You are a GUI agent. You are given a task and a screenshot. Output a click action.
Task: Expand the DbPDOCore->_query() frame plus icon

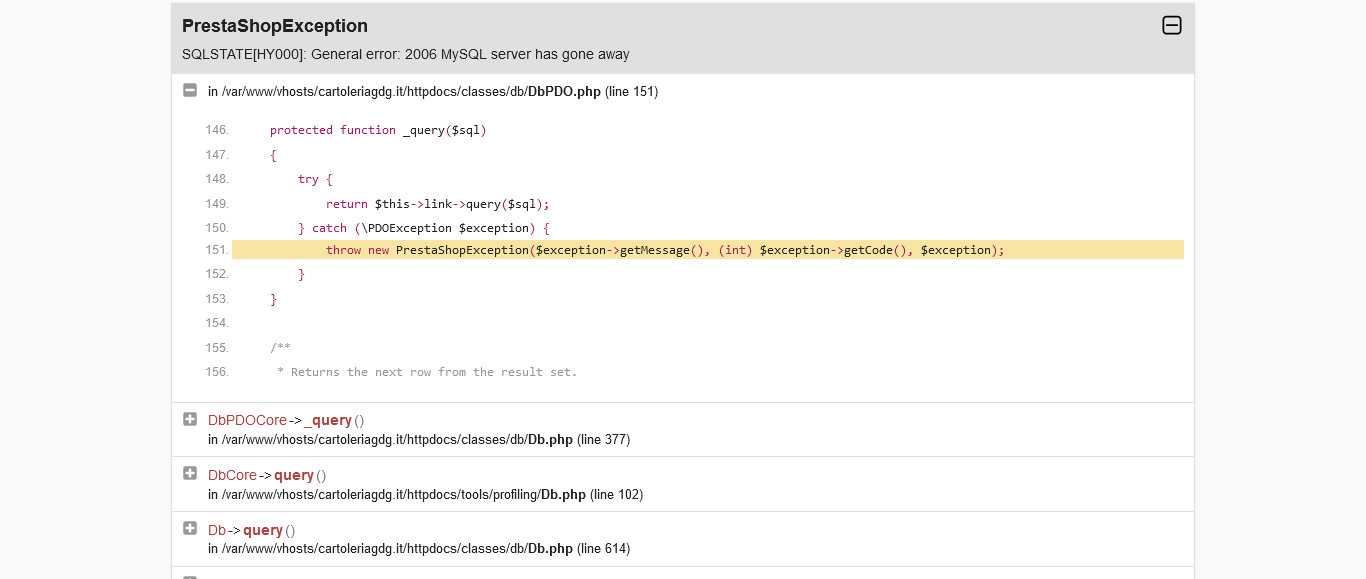pos(190,419)
